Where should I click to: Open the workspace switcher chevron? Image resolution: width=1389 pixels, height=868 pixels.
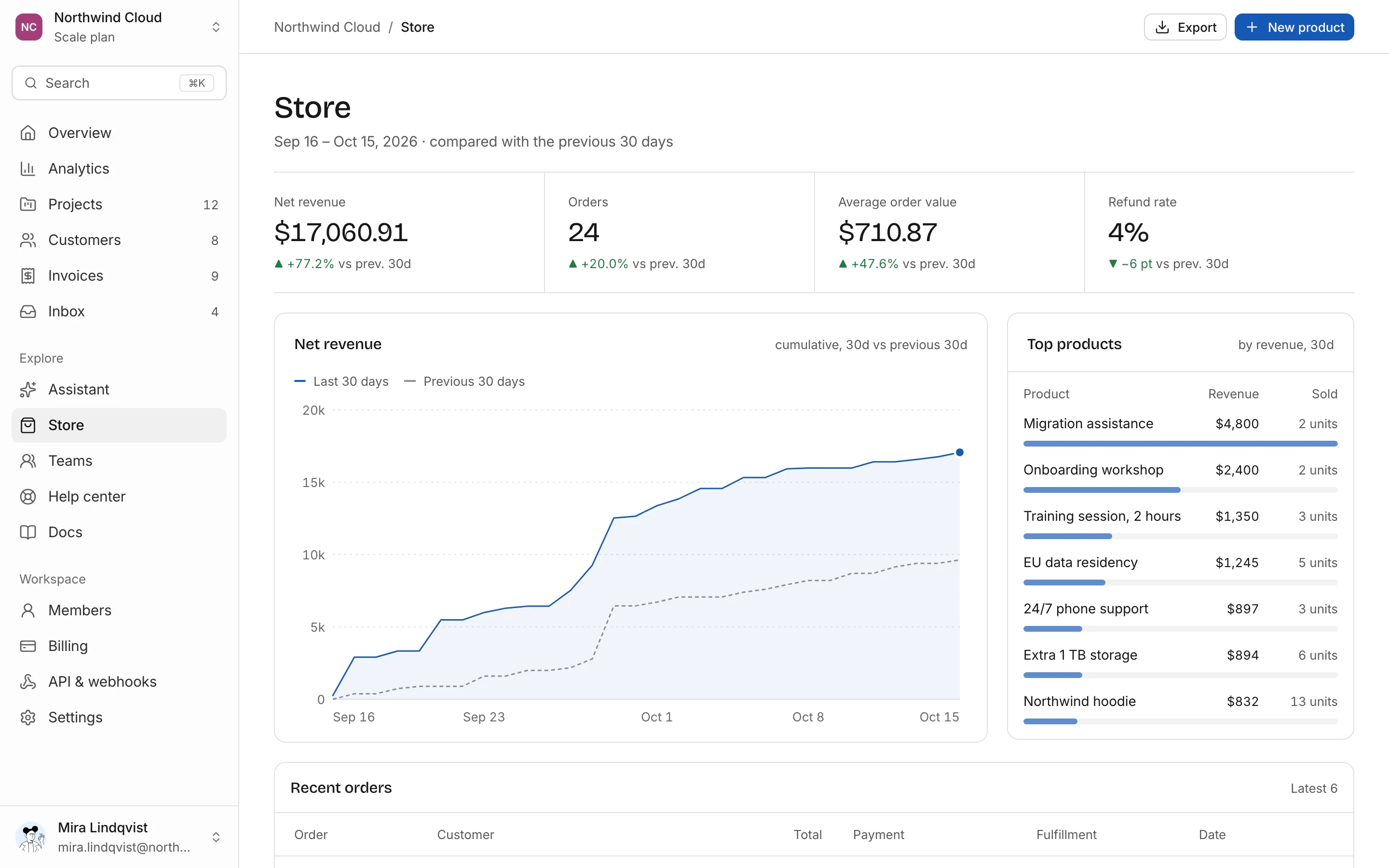coord(216,27)
